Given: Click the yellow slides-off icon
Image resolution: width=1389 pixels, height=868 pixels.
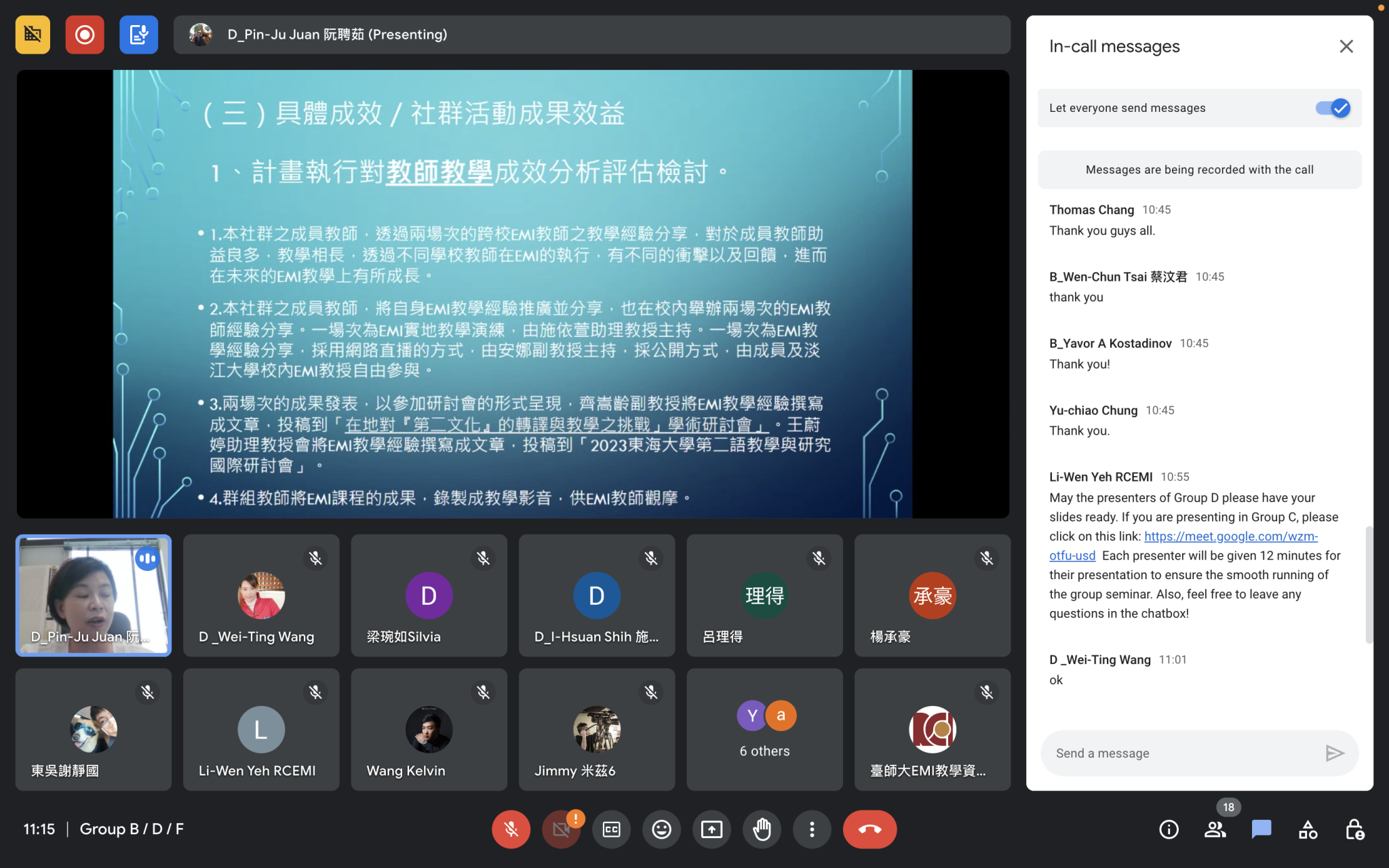Looking at the screenshot, I should tap(33, 35).
